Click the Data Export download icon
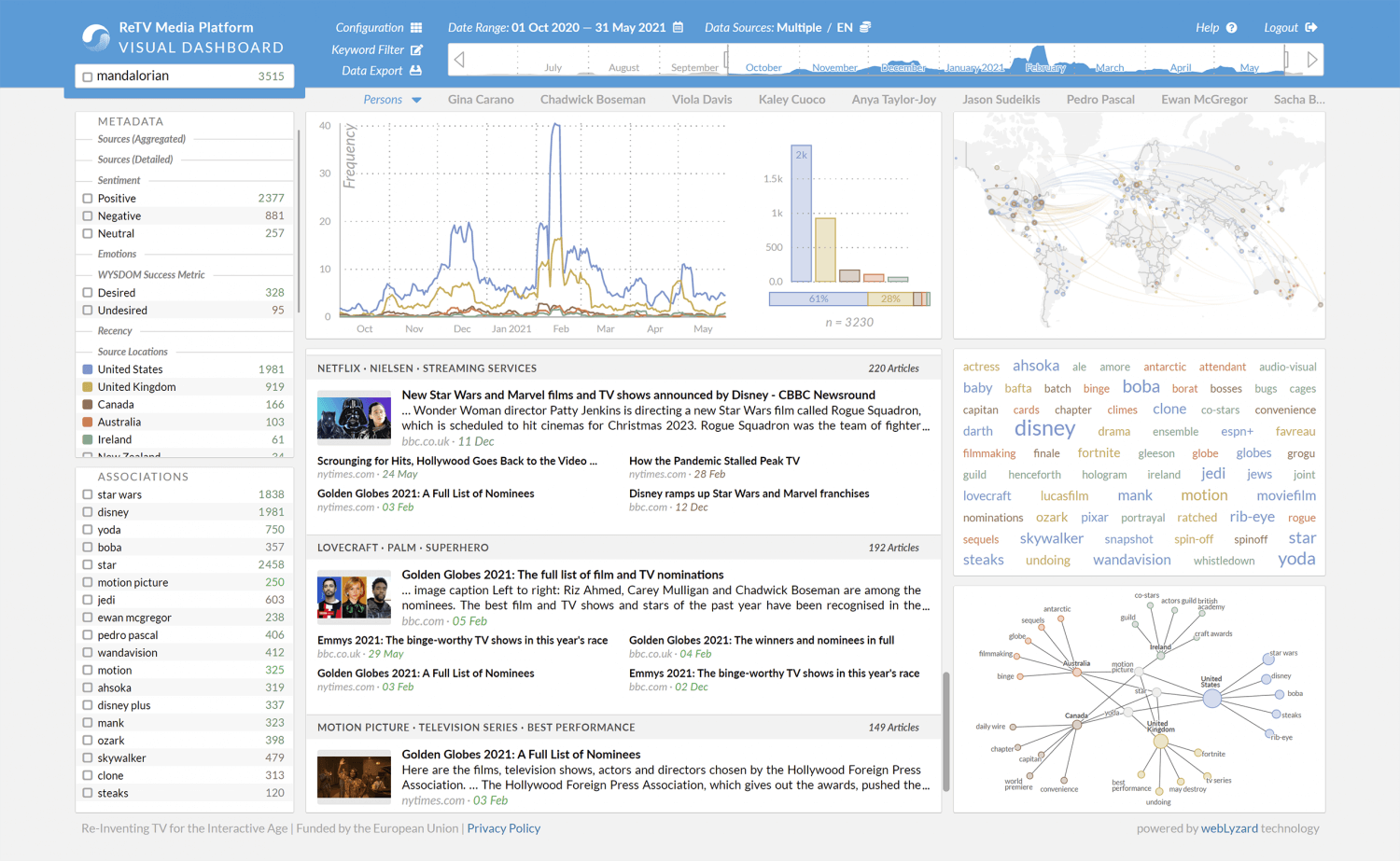Image resolution: width=1400 pixels, height=861 pixels. pos(415,71)
